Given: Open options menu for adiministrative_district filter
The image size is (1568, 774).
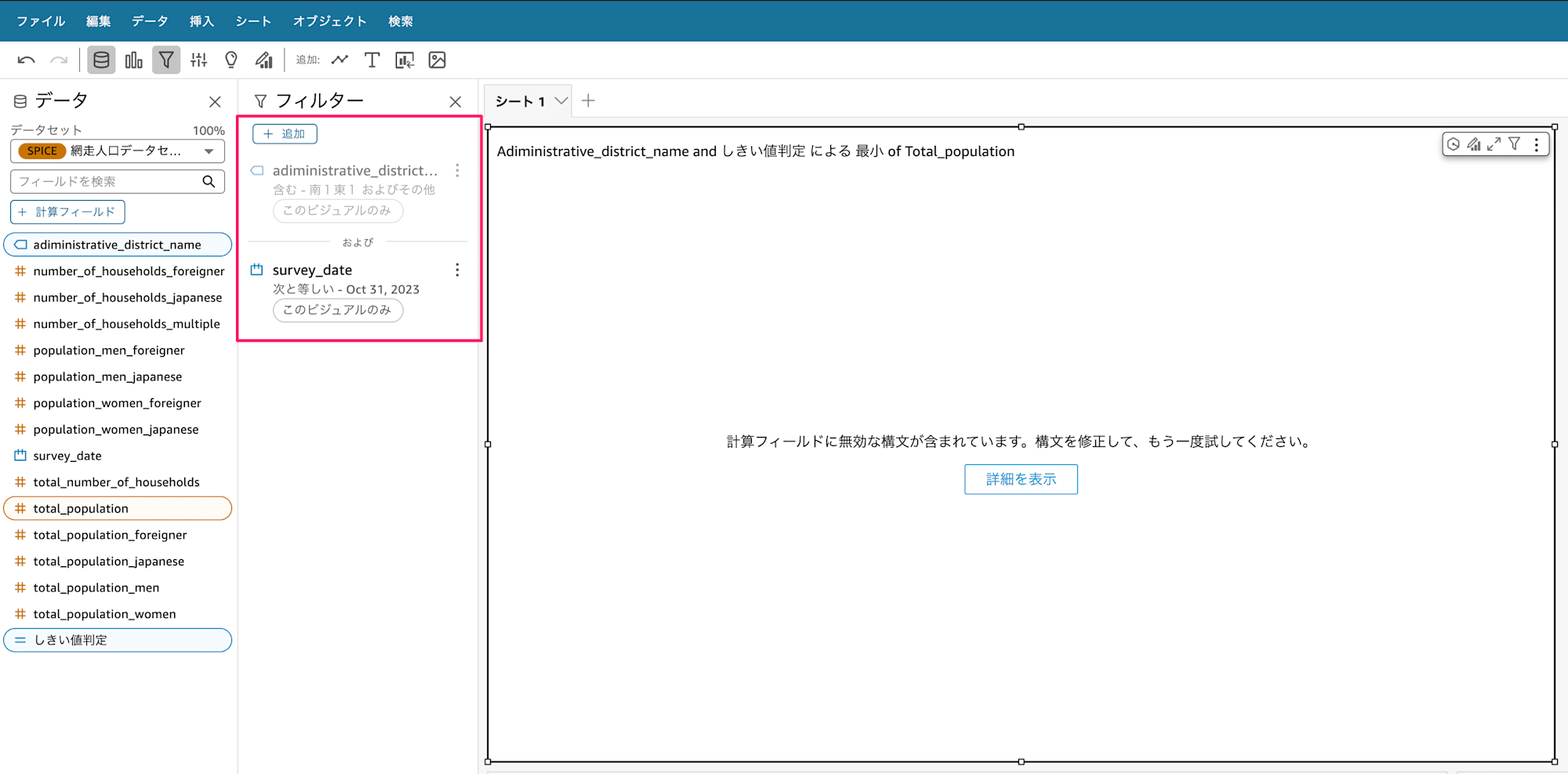Looking at the screenshot, I should [457, 170].
